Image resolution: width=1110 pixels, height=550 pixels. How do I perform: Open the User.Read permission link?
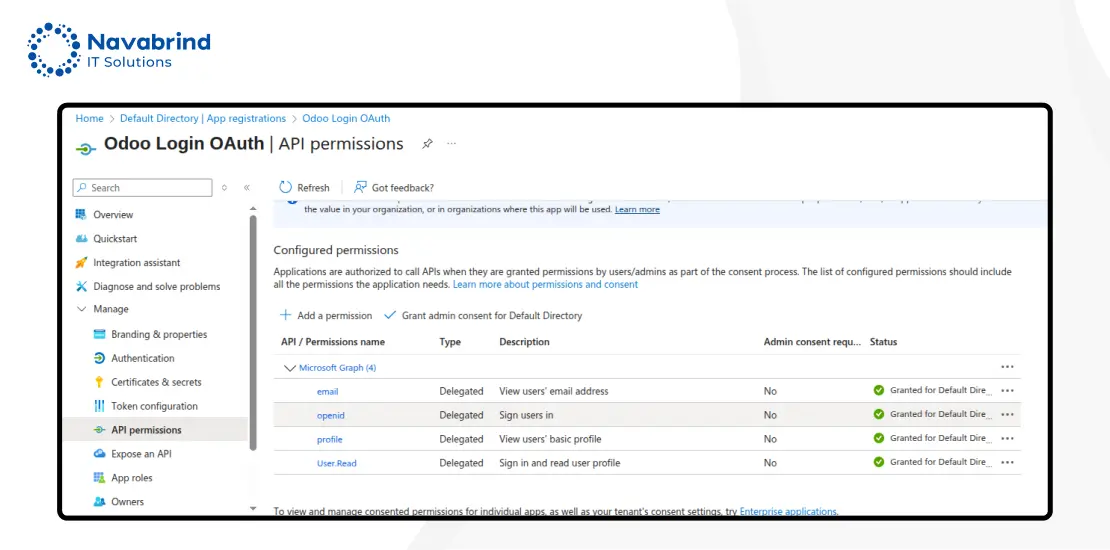coord(337,463)
